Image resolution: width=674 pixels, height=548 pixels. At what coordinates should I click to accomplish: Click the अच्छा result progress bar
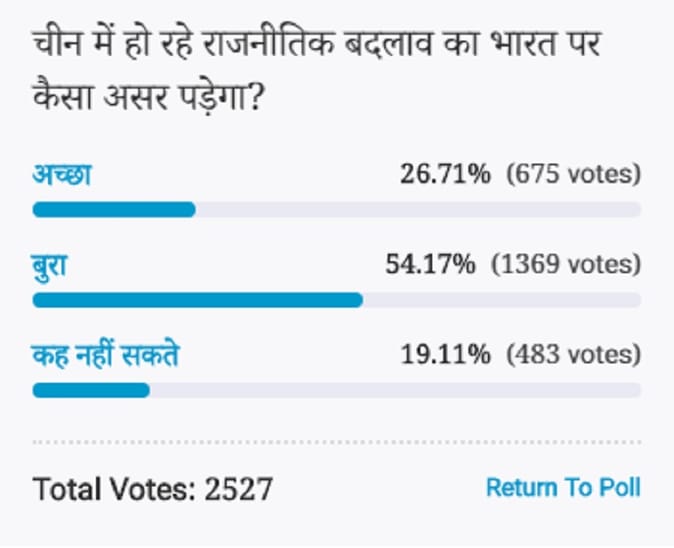[337, 210]
